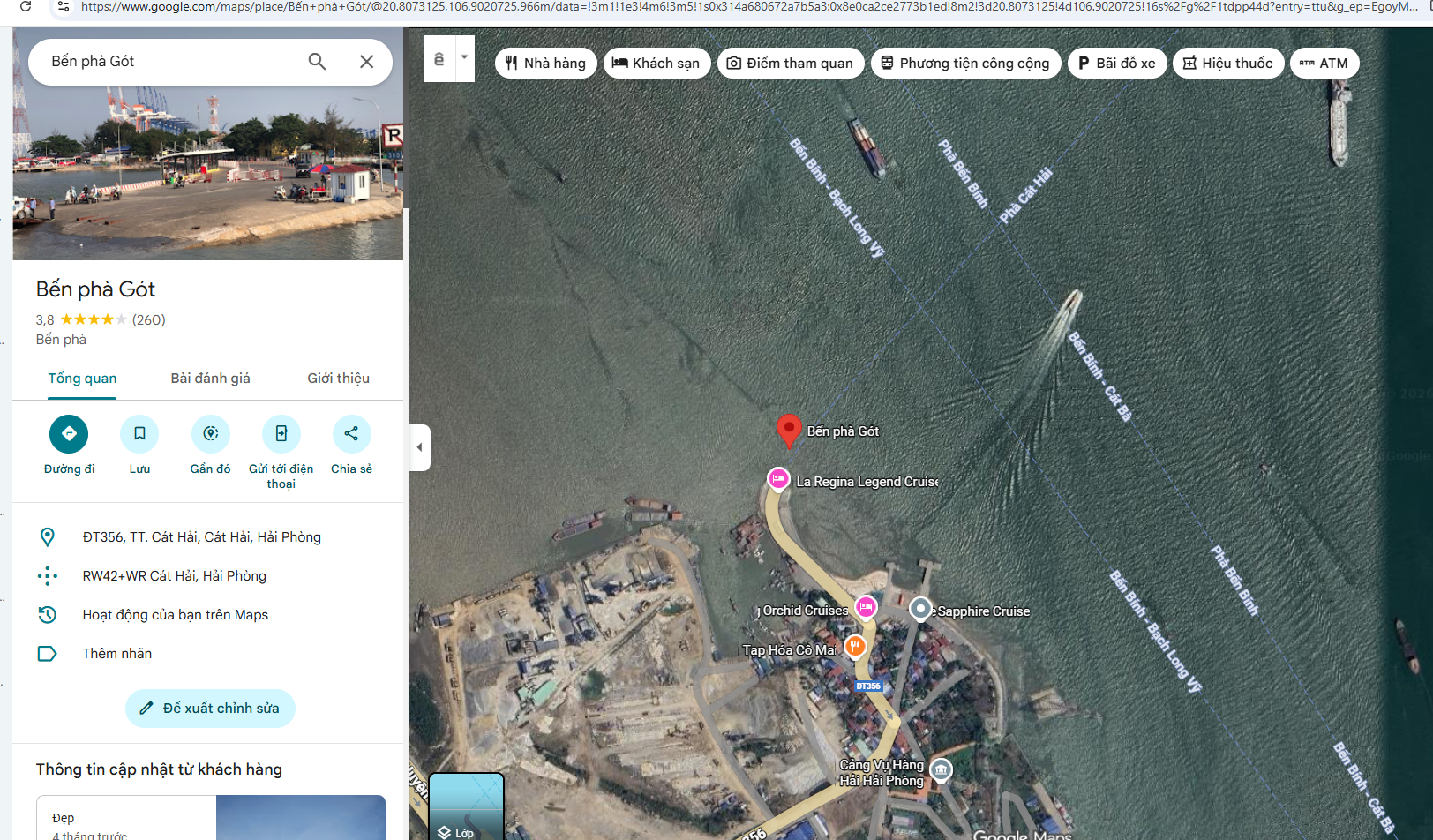The height and width of the screenshot is (840, 1433).
Task: Open the Giới thiệu tab
Action: 338,379
